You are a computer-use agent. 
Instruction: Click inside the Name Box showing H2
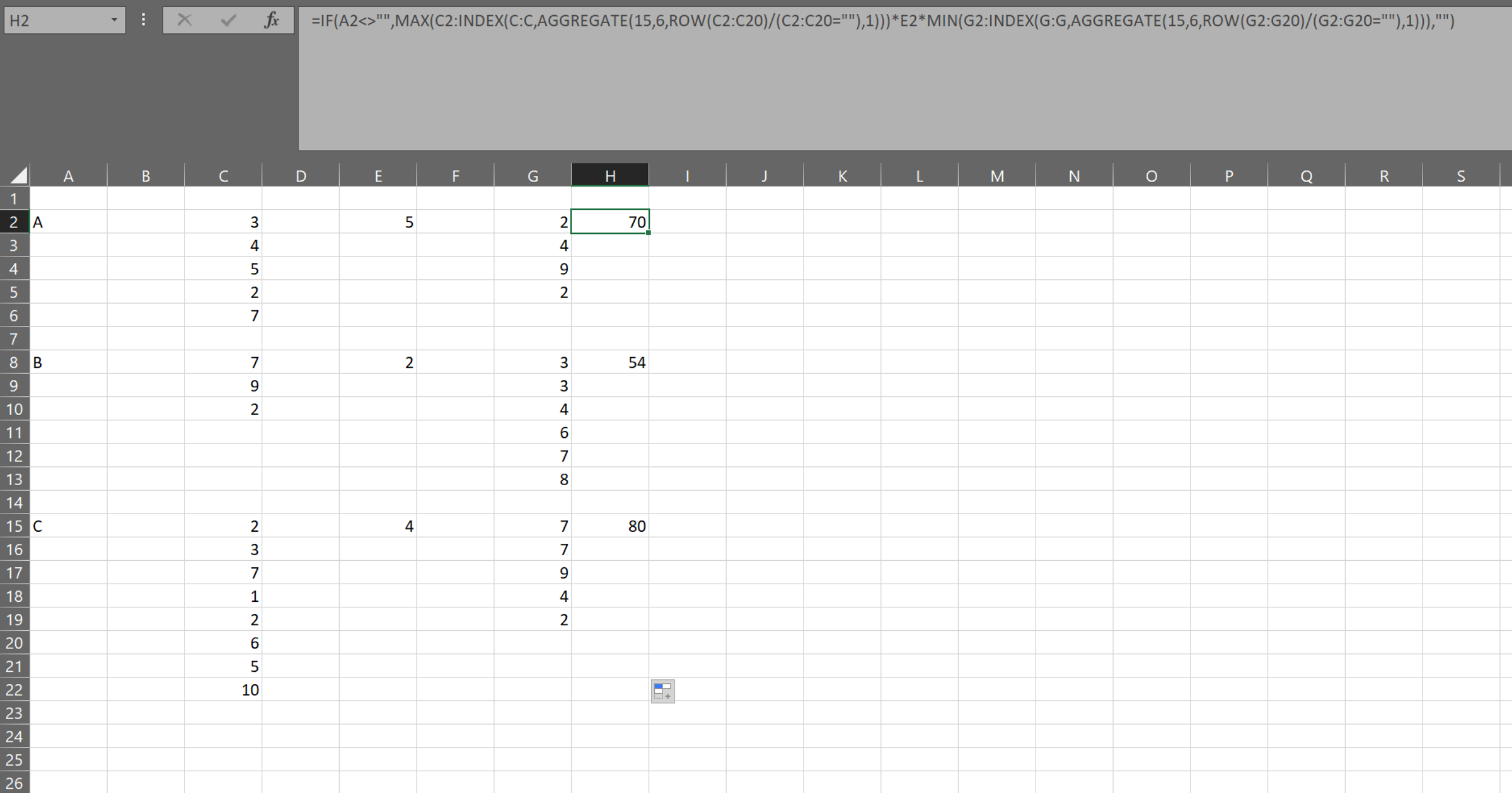point(54,21)
